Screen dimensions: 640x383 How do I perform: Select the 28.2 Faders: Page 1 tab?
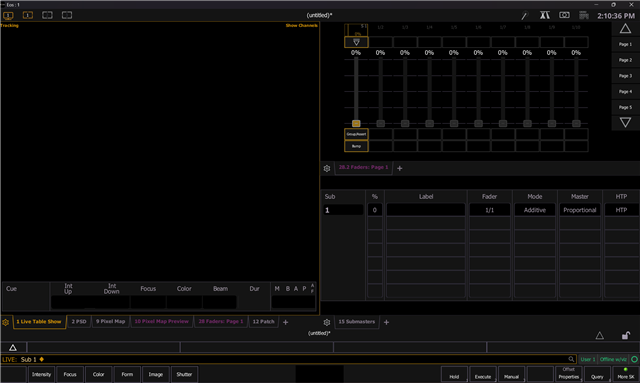[363, 167]
